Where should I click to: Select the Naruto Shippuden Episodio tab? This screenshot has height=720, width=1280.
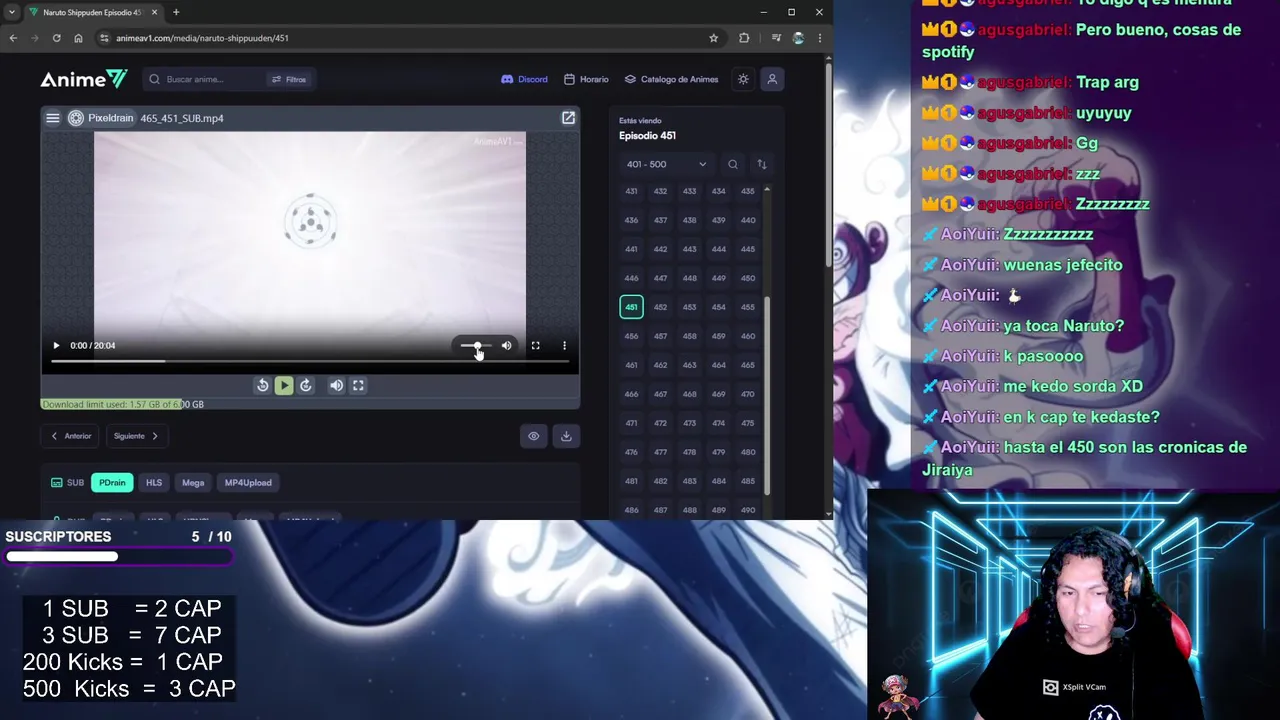91,12
